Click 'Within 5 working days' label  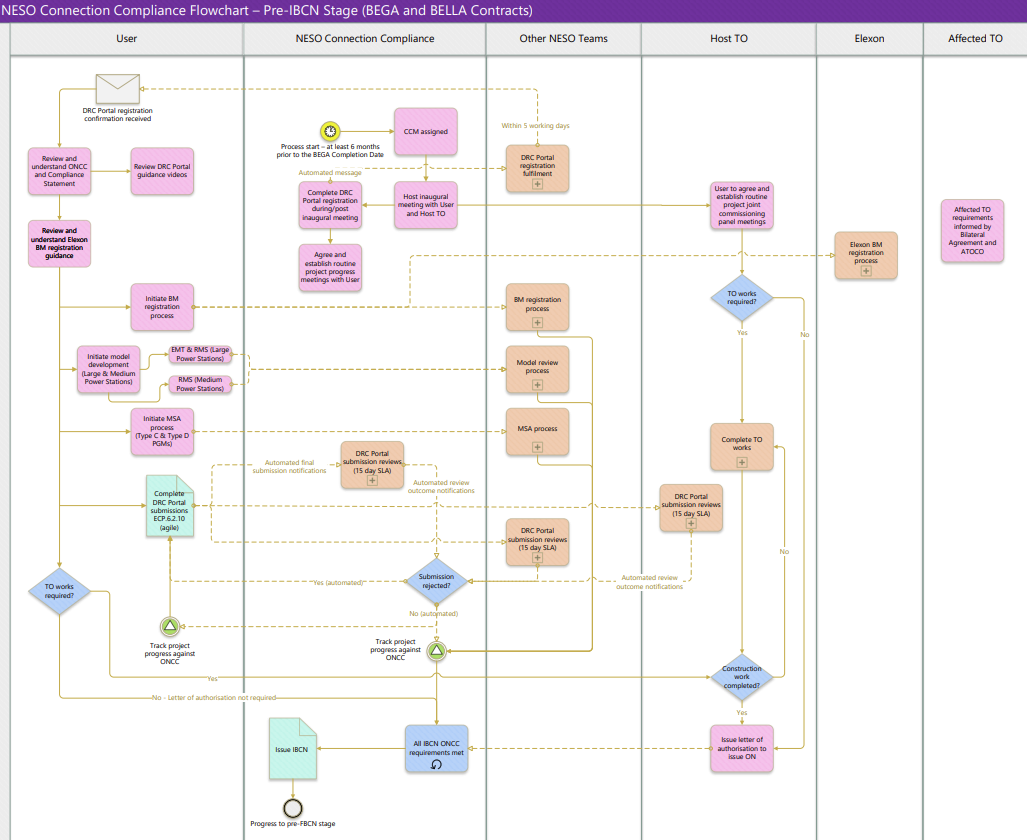click(536, 125)
